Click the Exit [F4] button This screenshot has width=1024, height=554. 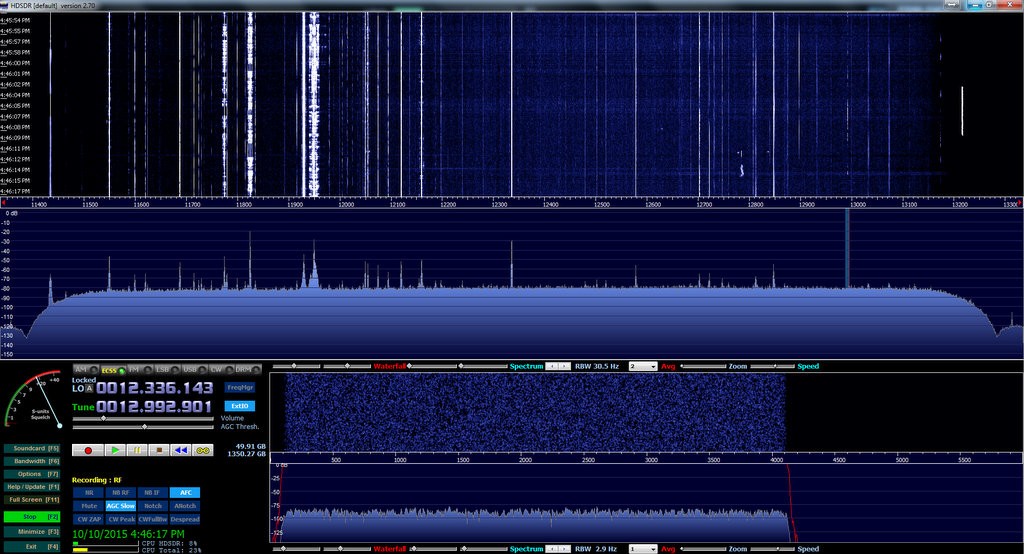tap(32, 546)
